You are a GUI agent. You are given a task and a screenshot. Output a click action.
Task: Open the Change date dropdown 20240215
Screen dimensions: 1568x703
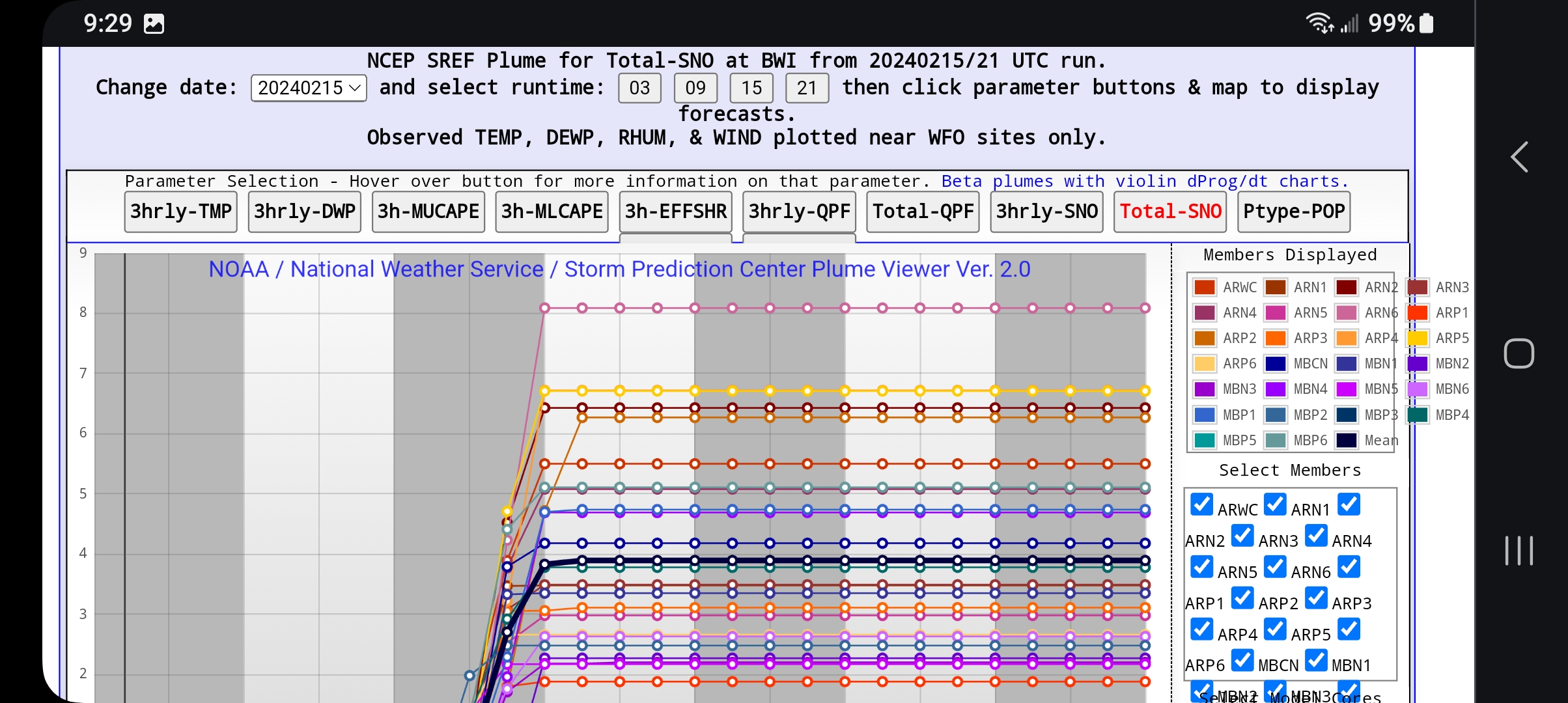coord(309,88)
